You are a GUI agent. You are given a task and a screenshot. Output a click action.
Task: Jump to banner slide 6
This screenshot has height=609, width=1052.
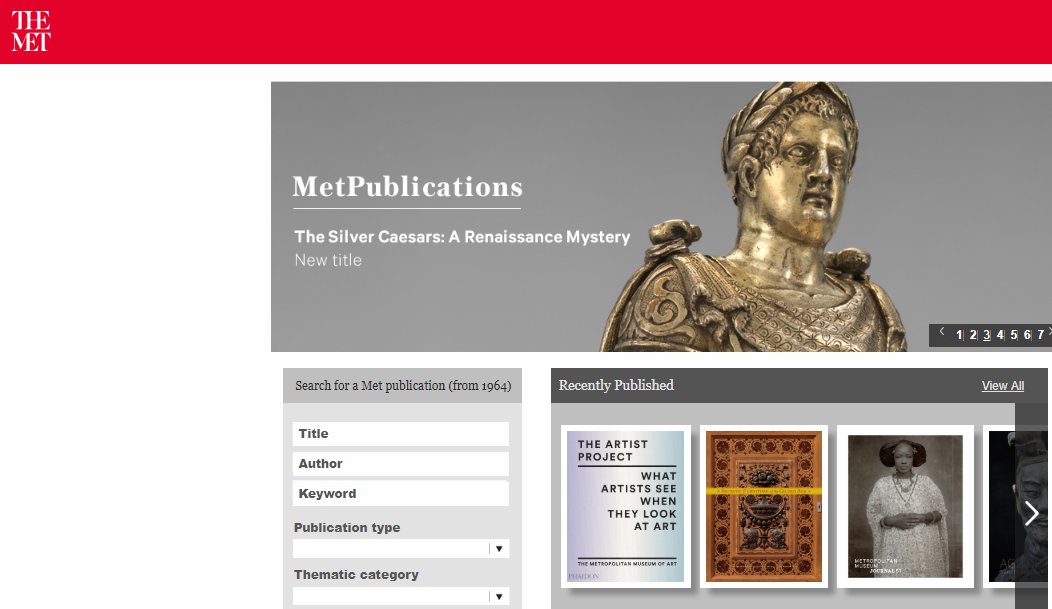(1027, 335)
